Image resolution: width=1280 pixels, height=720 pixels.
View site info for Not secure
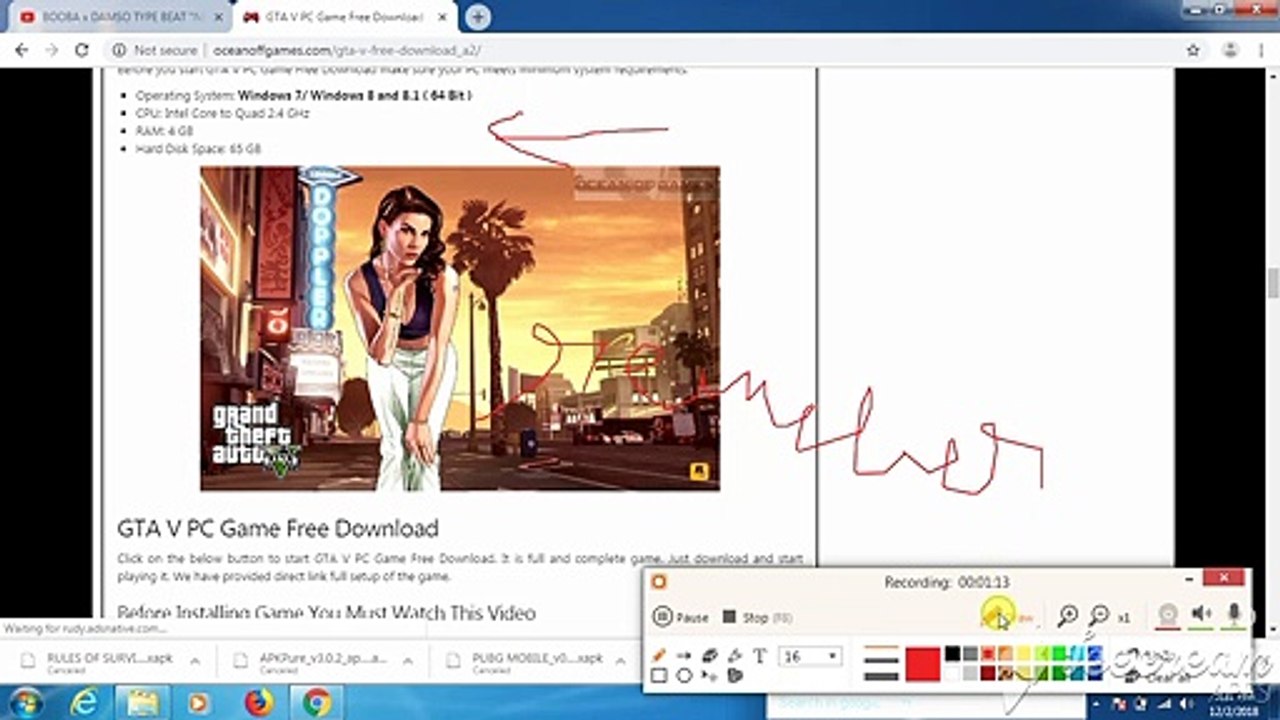point(155,50)
